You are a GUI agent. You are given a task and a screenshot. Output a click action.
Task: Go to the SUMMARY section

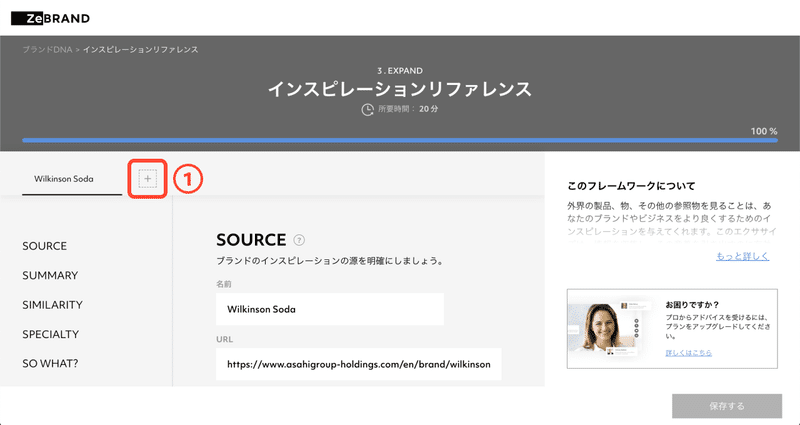tap(50, 276)
